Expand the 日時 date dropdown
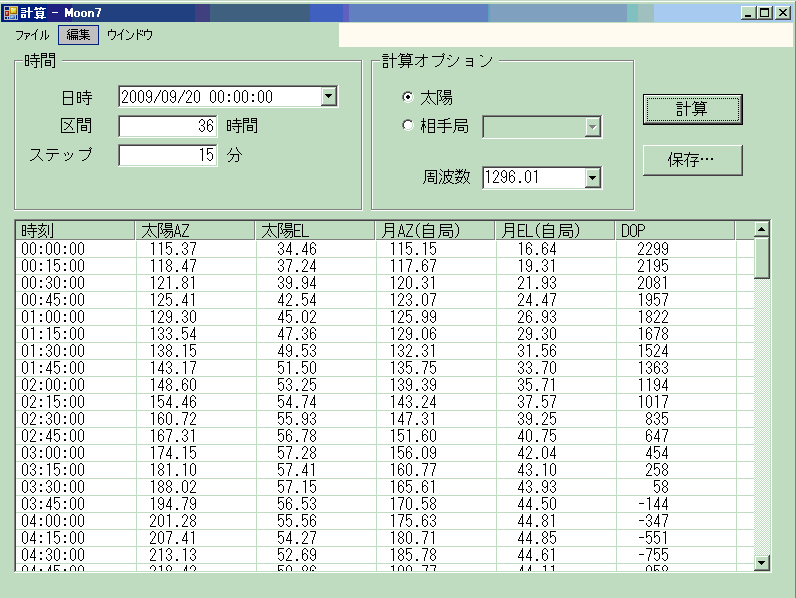 point(329,97)
